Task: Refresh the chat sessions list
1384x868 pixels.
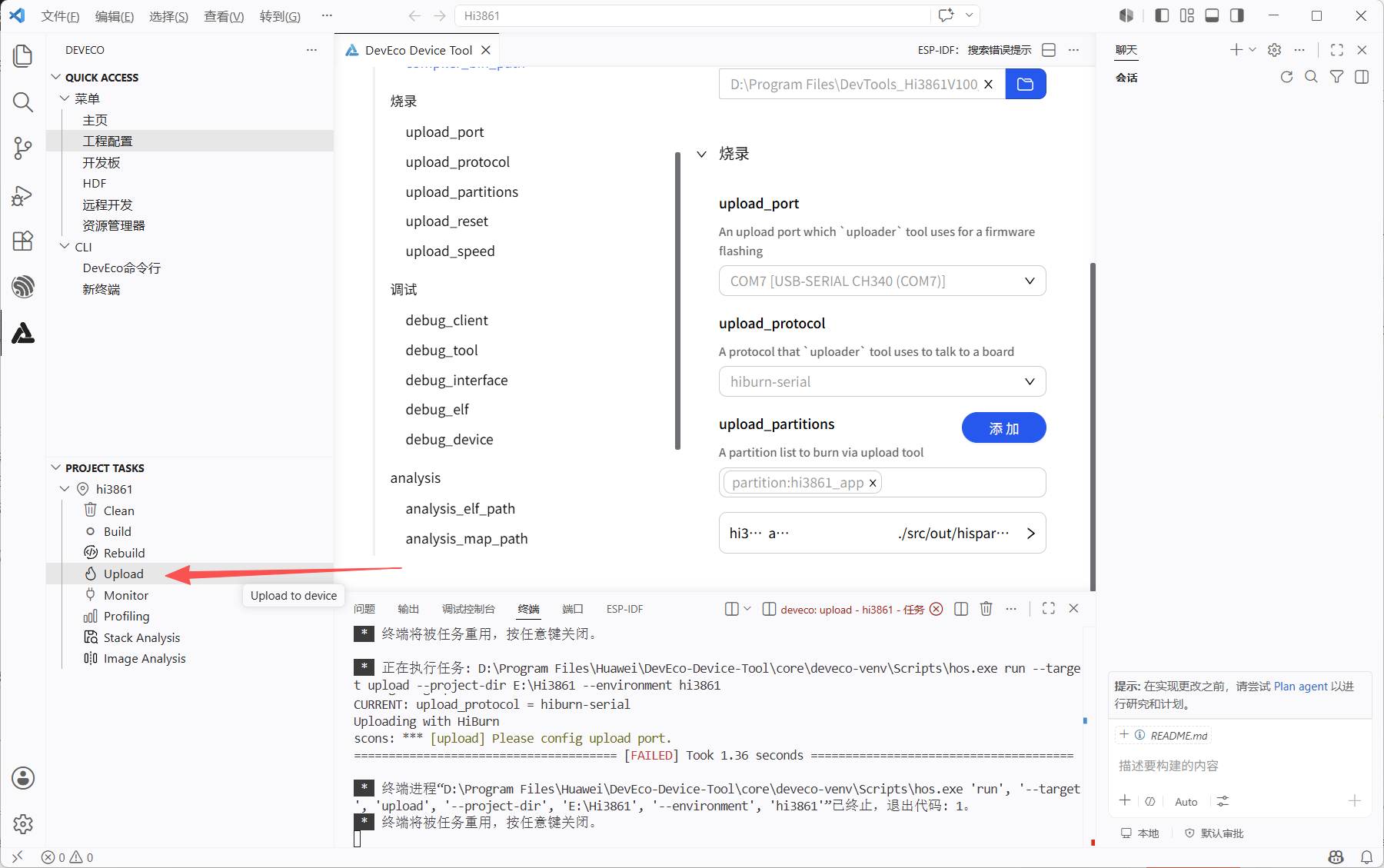Action: tap(1286, 77)
